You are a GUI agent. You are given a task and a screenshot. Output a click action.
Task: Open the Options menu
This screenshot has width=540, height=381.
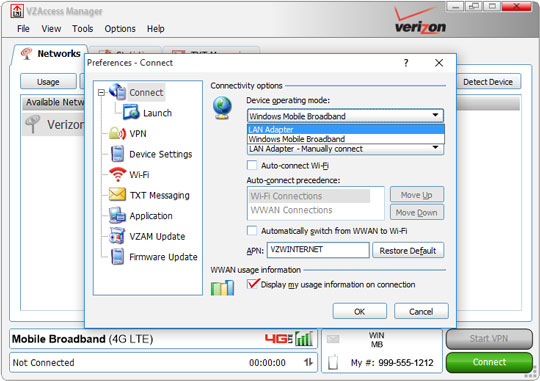click(x=120, y=29)
